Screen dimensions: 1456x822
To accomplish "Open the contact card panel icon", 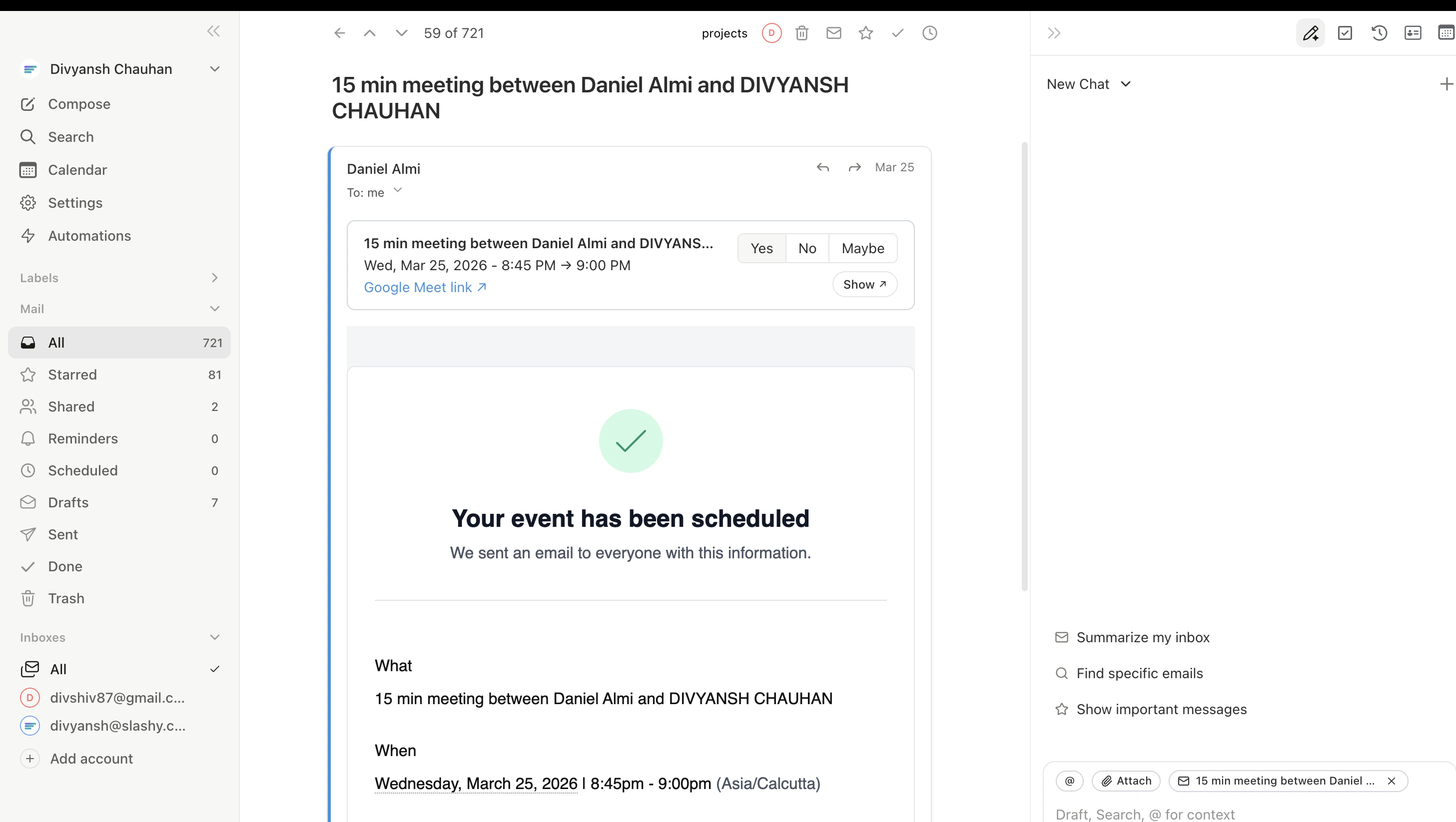I will point(1413,33).
